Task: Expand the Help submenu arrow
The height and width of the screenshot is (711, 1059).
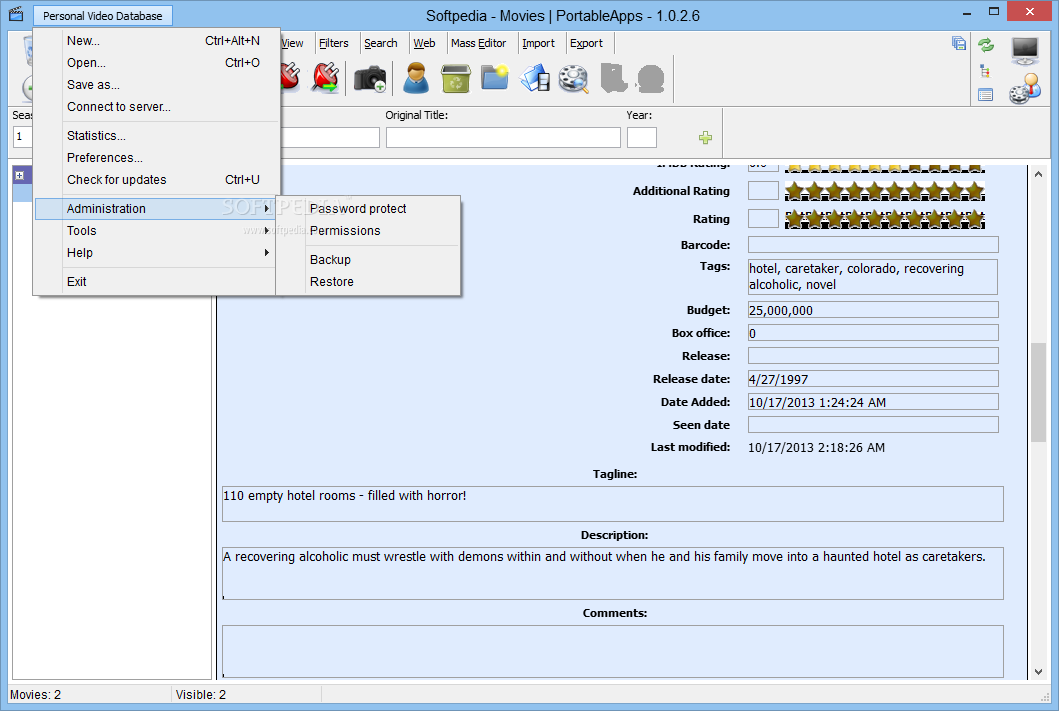Action: point(267,253)
